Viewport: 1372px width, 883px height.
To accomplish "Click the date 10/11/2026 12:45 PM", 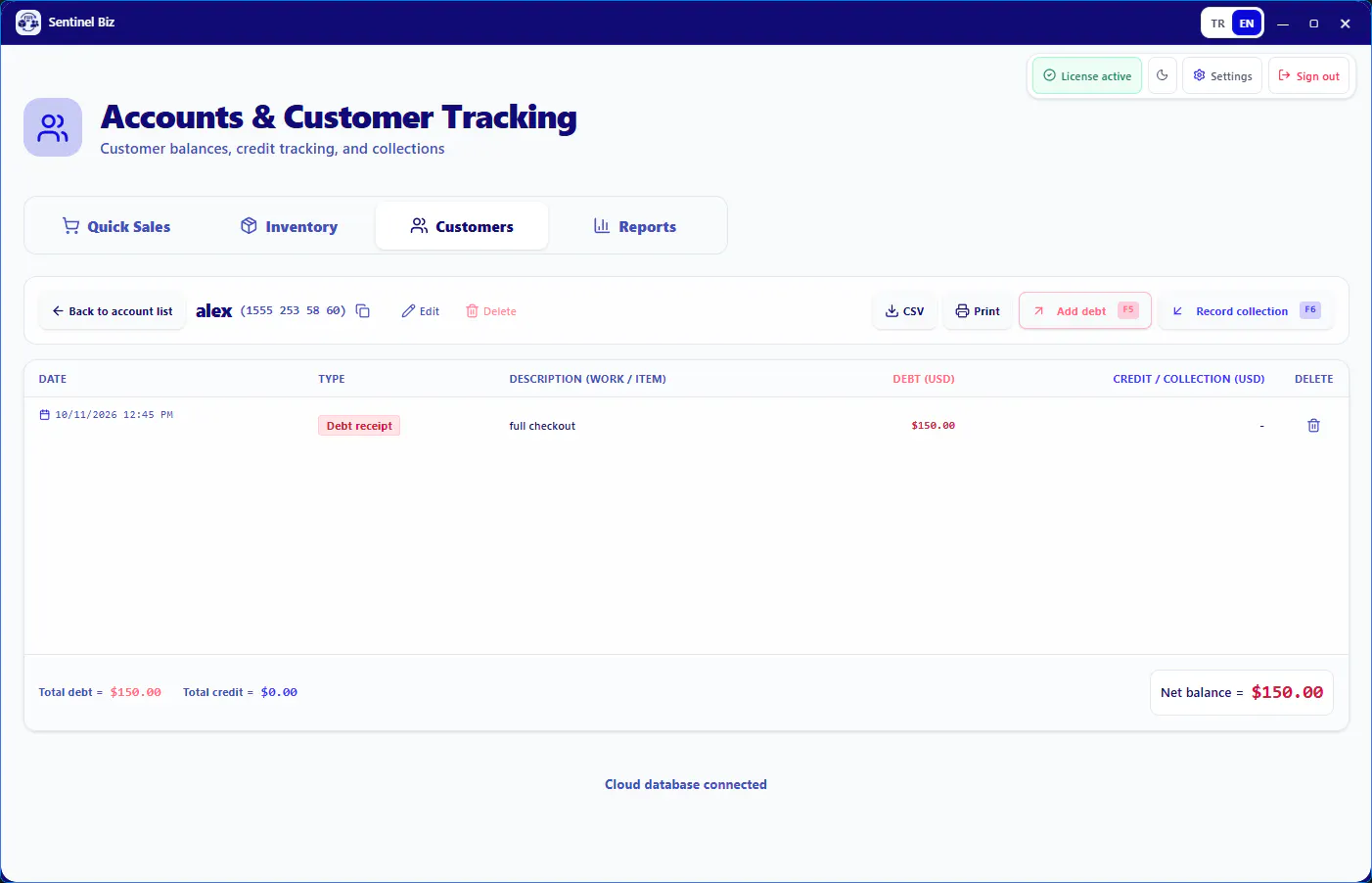I will point(106,415).
